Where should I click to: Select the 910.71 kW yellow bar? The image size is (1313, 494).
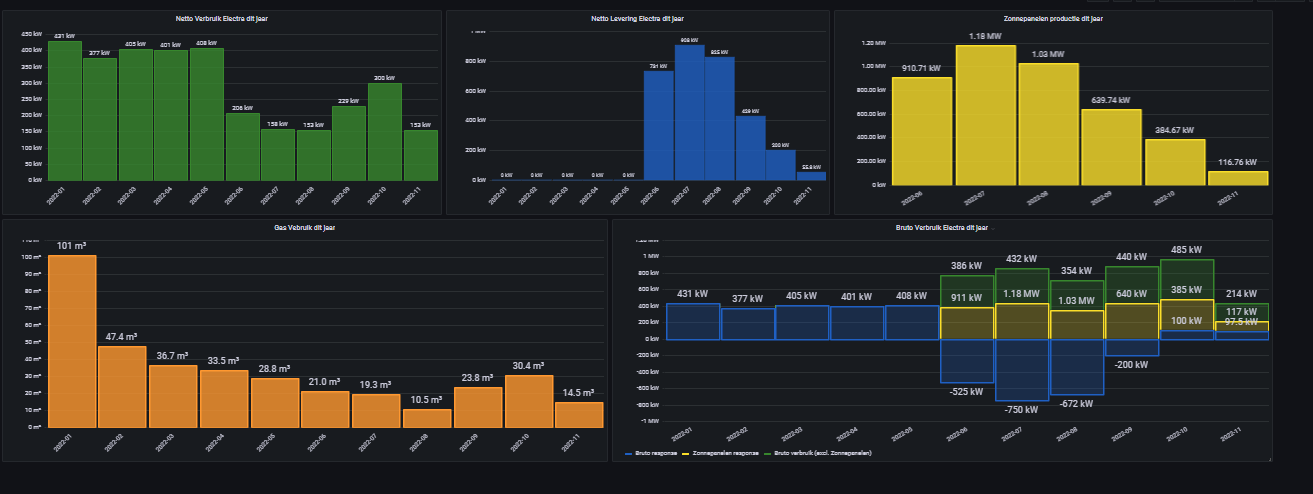pyautogui.click(x=922, y=131)
